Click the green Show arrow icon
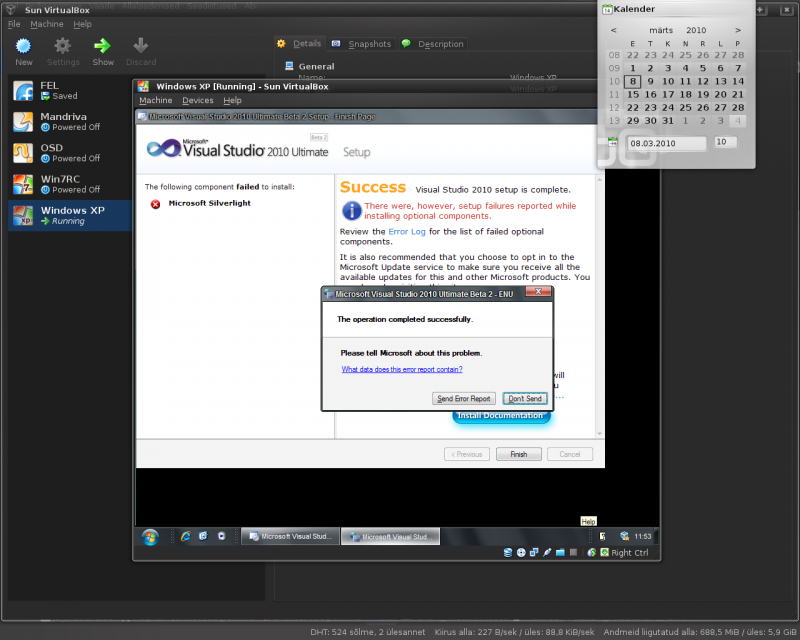The image size is (800, 640). click(103, 46)
